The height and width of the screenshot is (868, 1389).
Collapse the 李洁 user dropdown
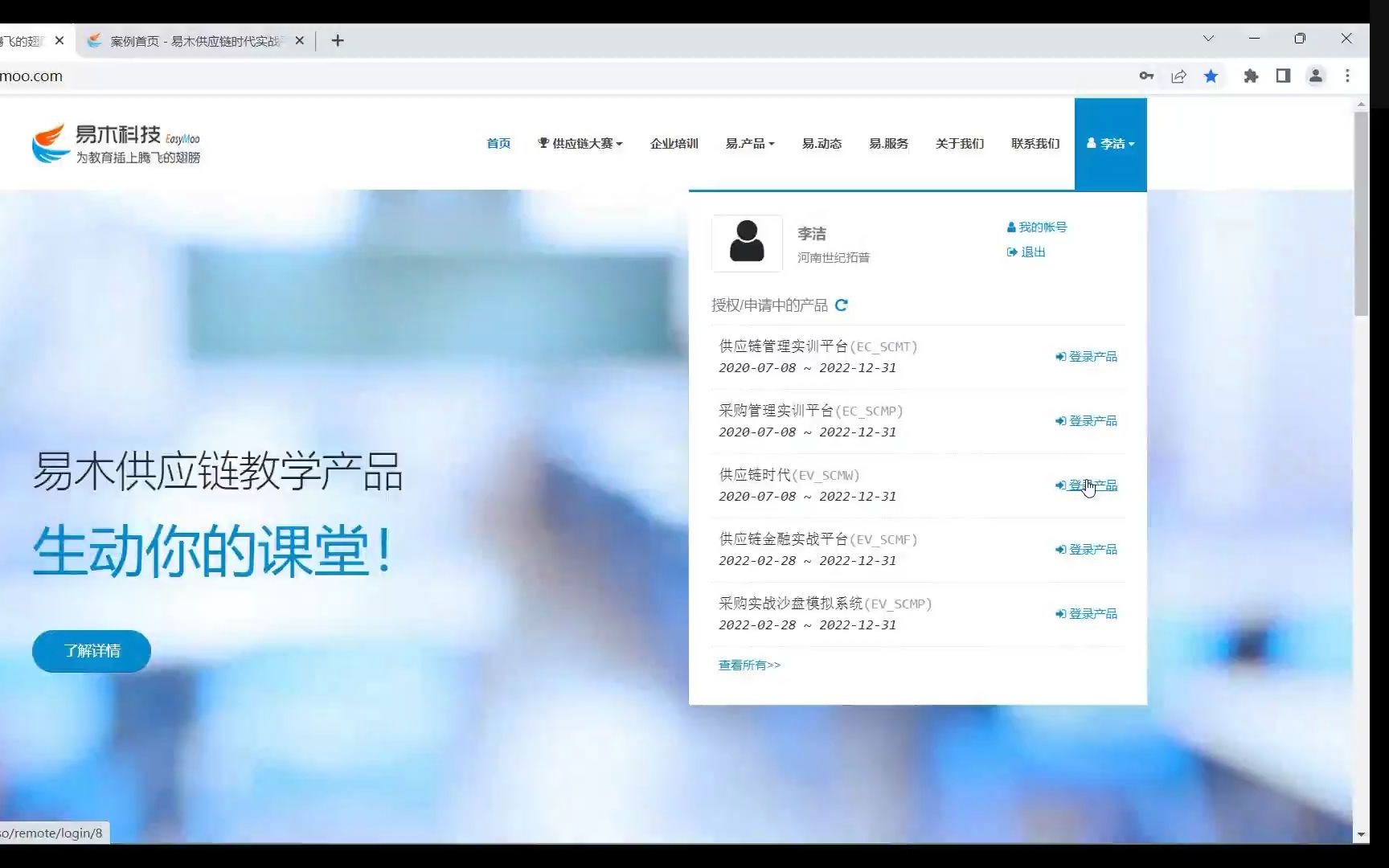tap(1110, 144)
